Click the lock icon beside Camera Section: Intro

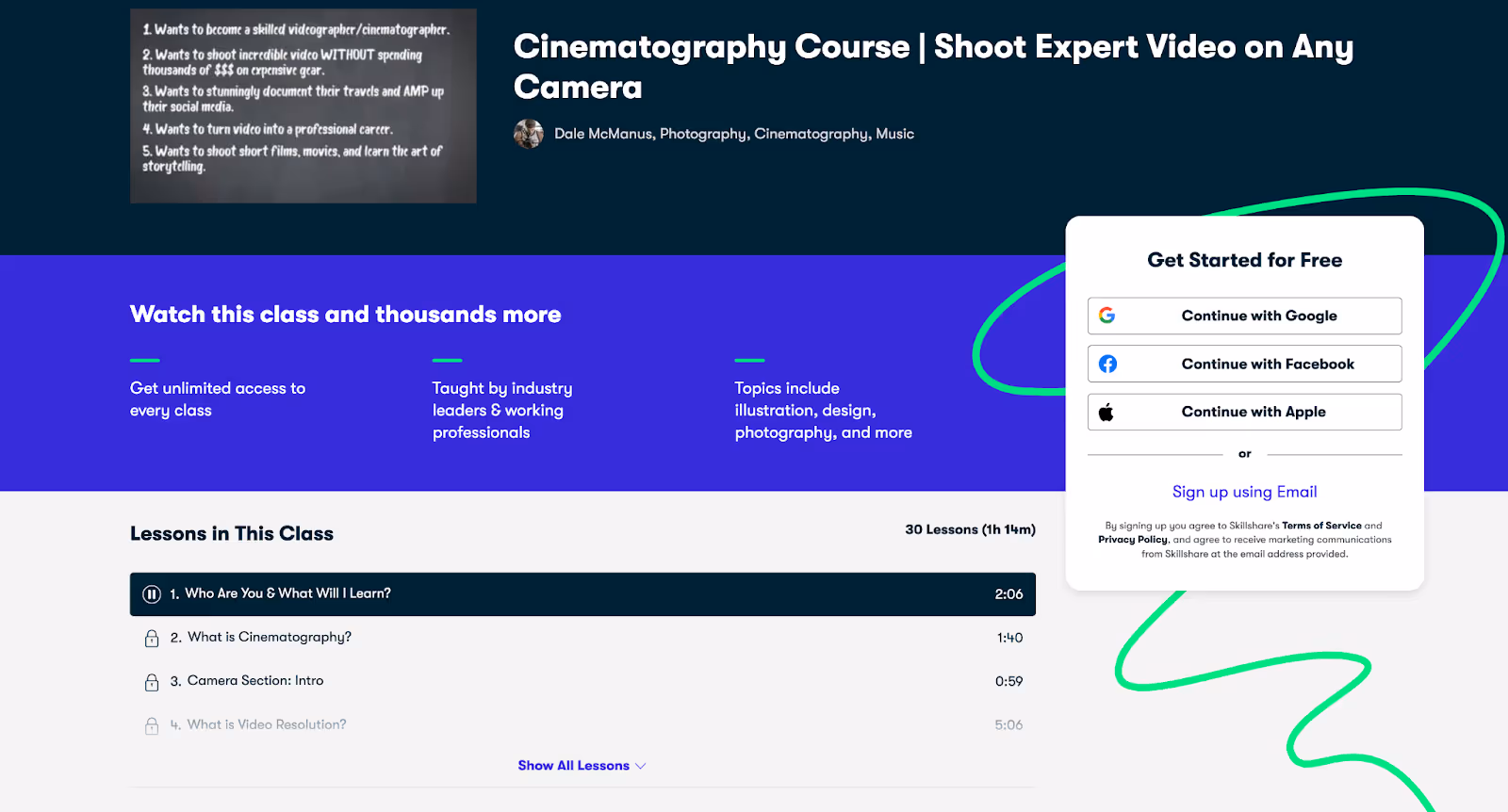pyautogui.click(x=152, y=682)
